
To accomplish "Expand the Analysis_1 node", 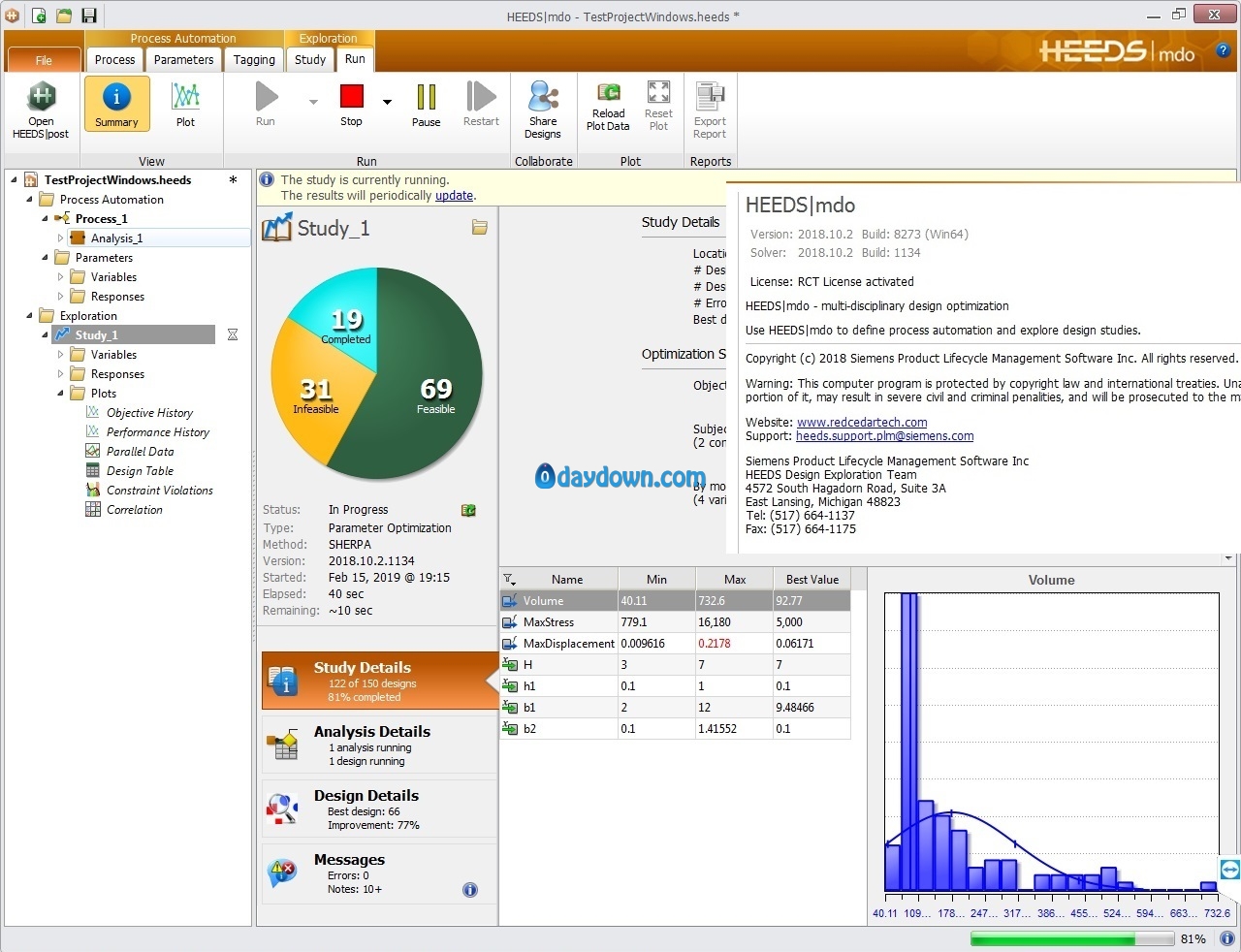I will click(60, 238).
